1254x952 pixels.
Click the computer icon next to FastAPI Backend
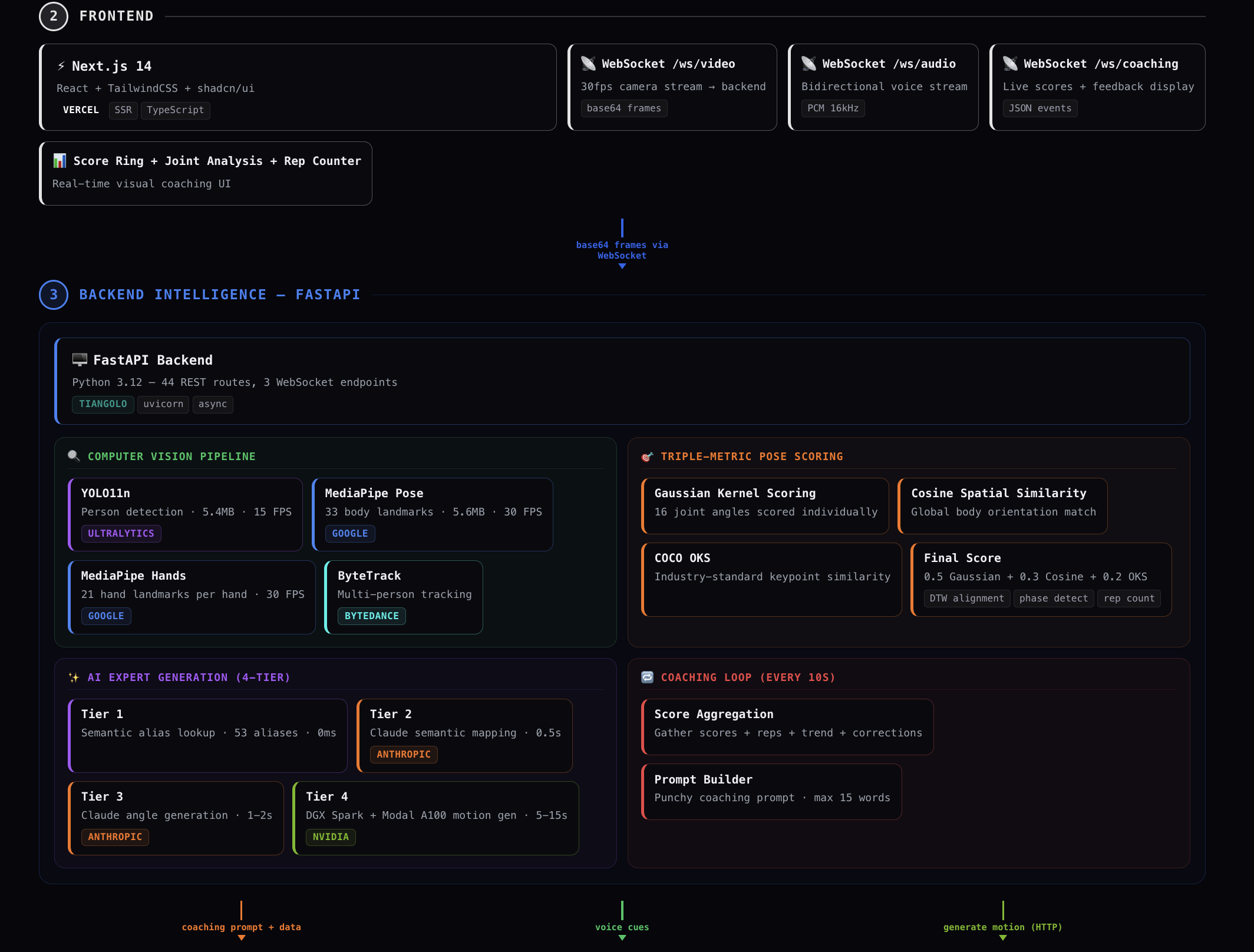(80, 359)
